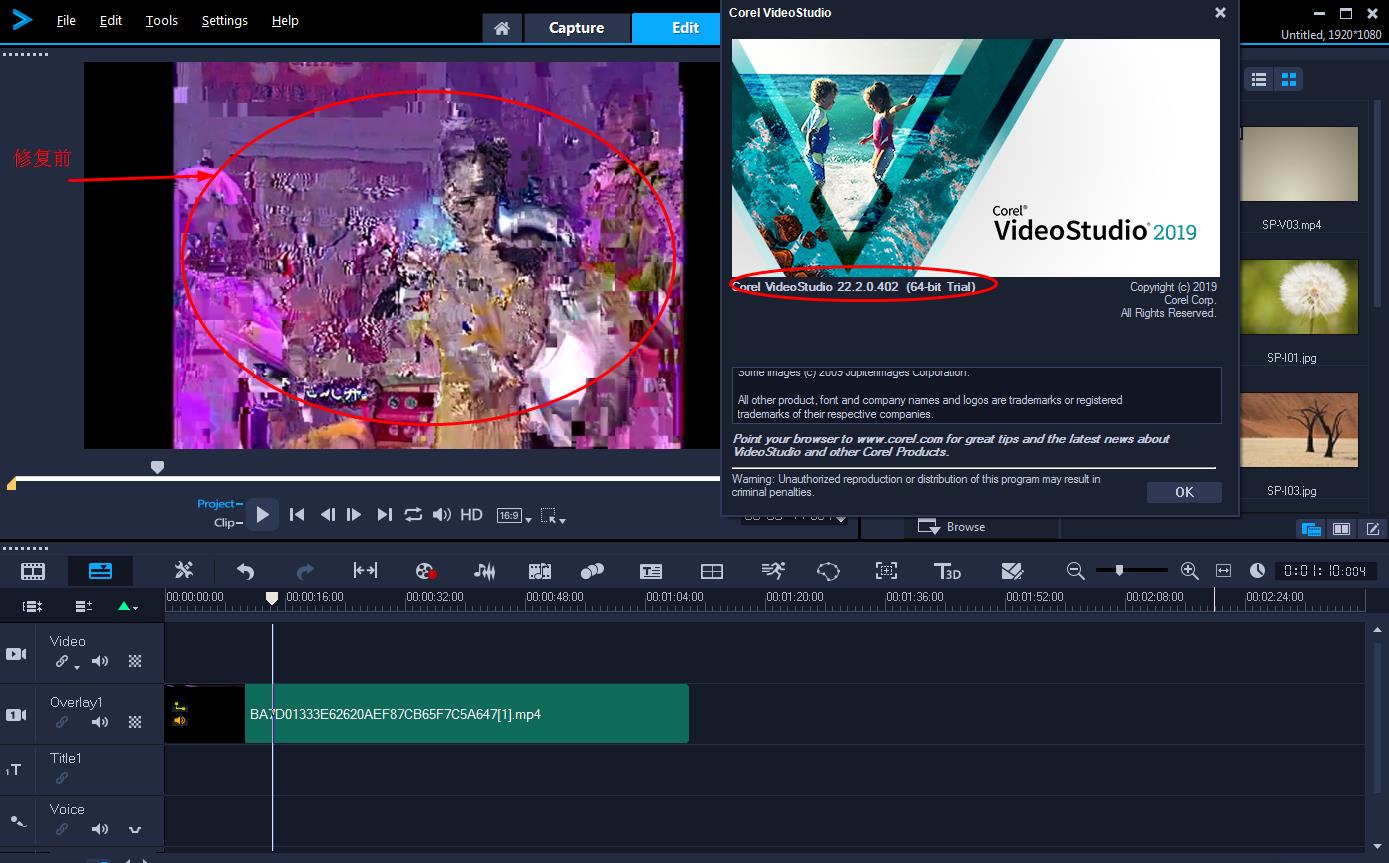Screen dimensions: 1389x863
Task: Undo the last action
Action: tap(245, 571)
